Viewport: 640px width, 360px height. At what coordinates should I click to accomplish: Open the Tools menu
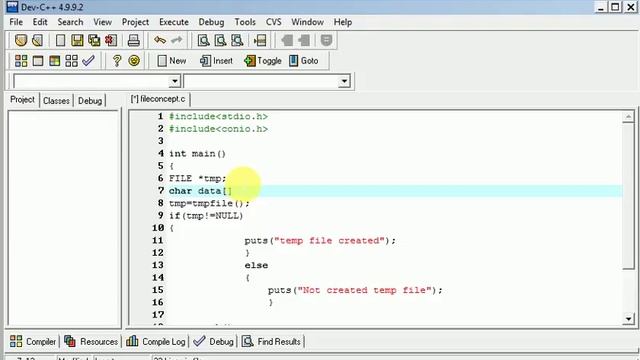pyautogui.click(x=245, y=22)
